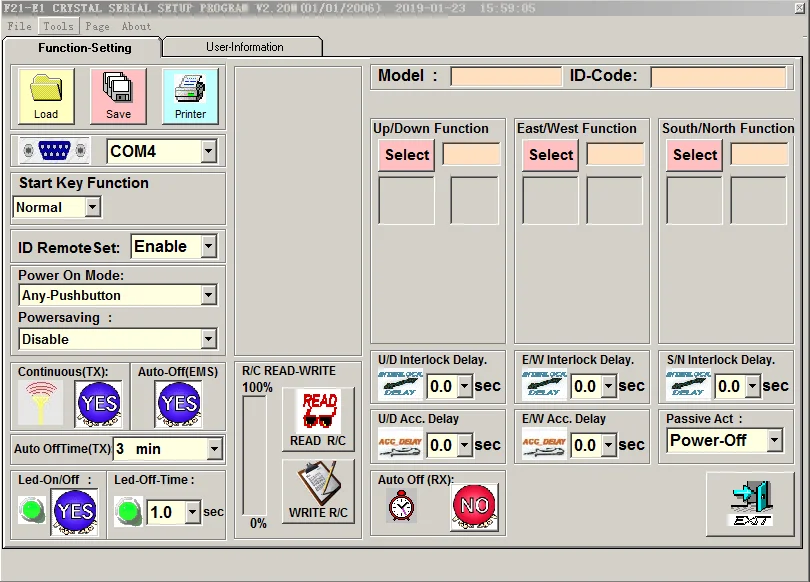Click the Continuous(TX) antenna icon
Viewport: 810px width, 582px height.
(41, 403)
